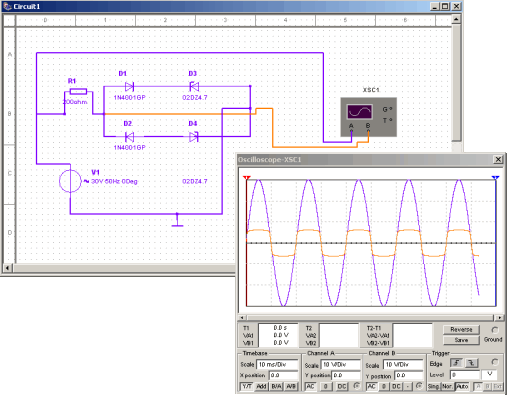Set trigger type to Sing.

[x=433, y=386]
